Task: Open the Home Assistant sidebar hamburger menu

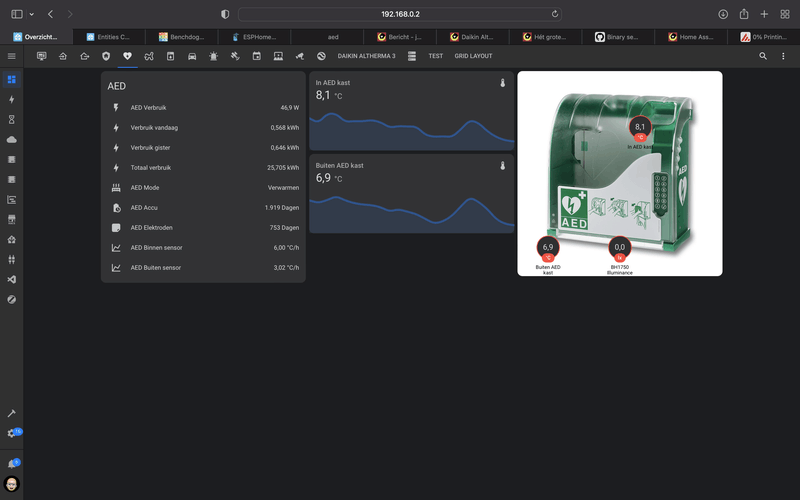Action: coord(11,56)
